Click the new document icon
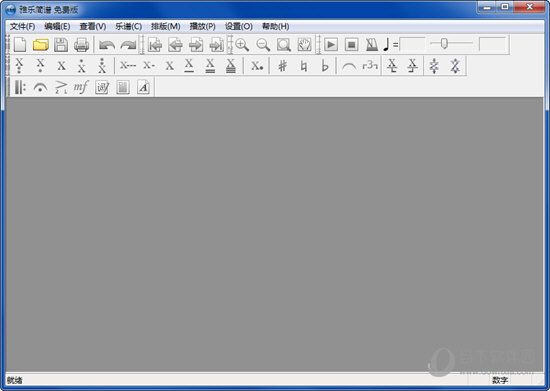The width and height of the screenshot is (550, 391). 20,45
